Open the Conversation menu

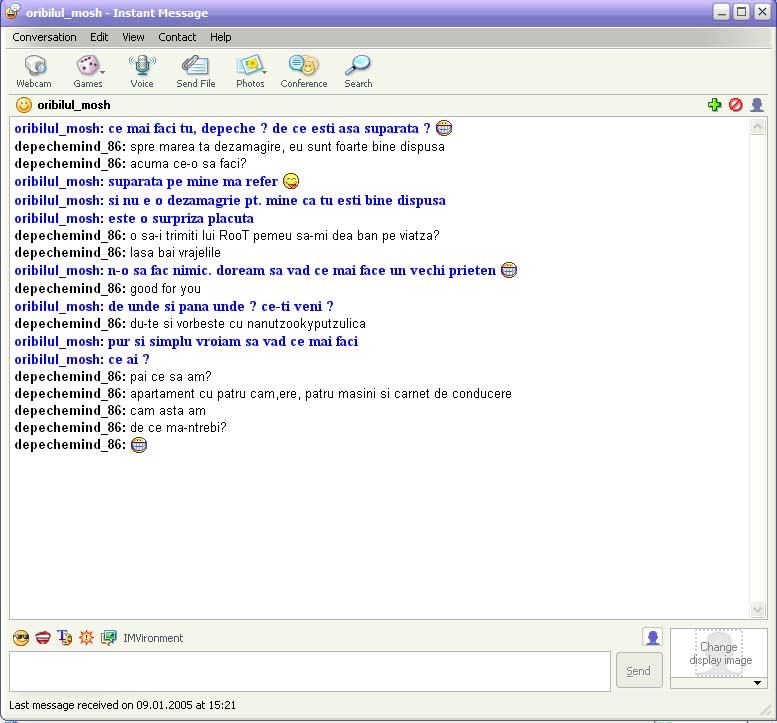tap(44, 37)
